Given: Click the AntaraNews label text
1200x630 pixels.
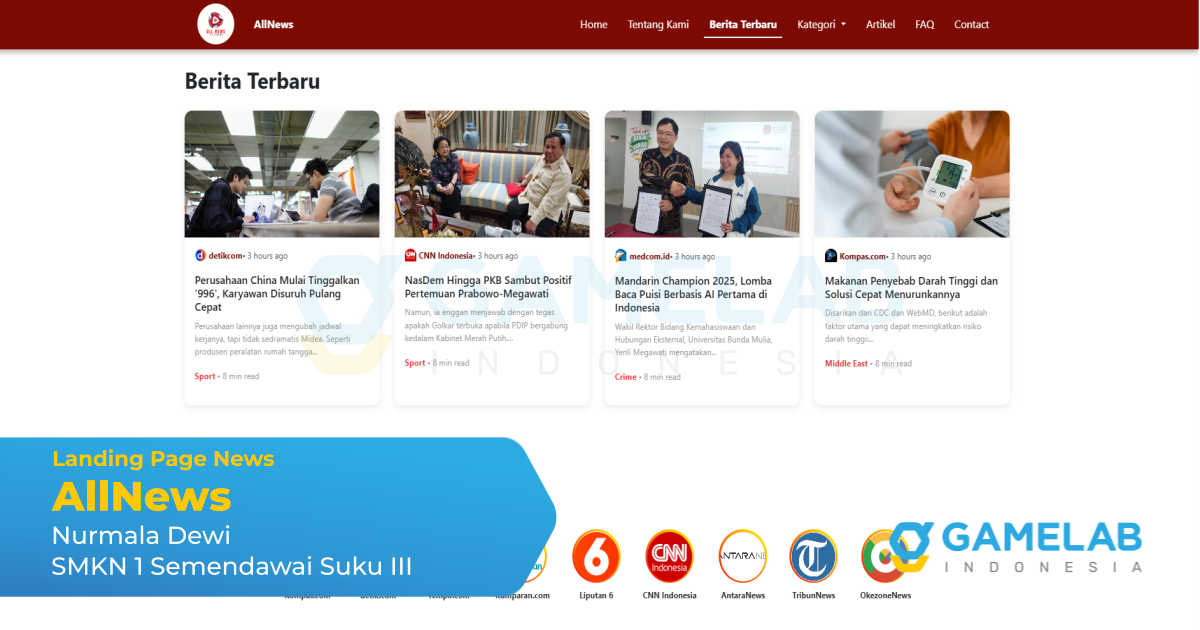Looking at the screenshot, I should click(743, 596).
